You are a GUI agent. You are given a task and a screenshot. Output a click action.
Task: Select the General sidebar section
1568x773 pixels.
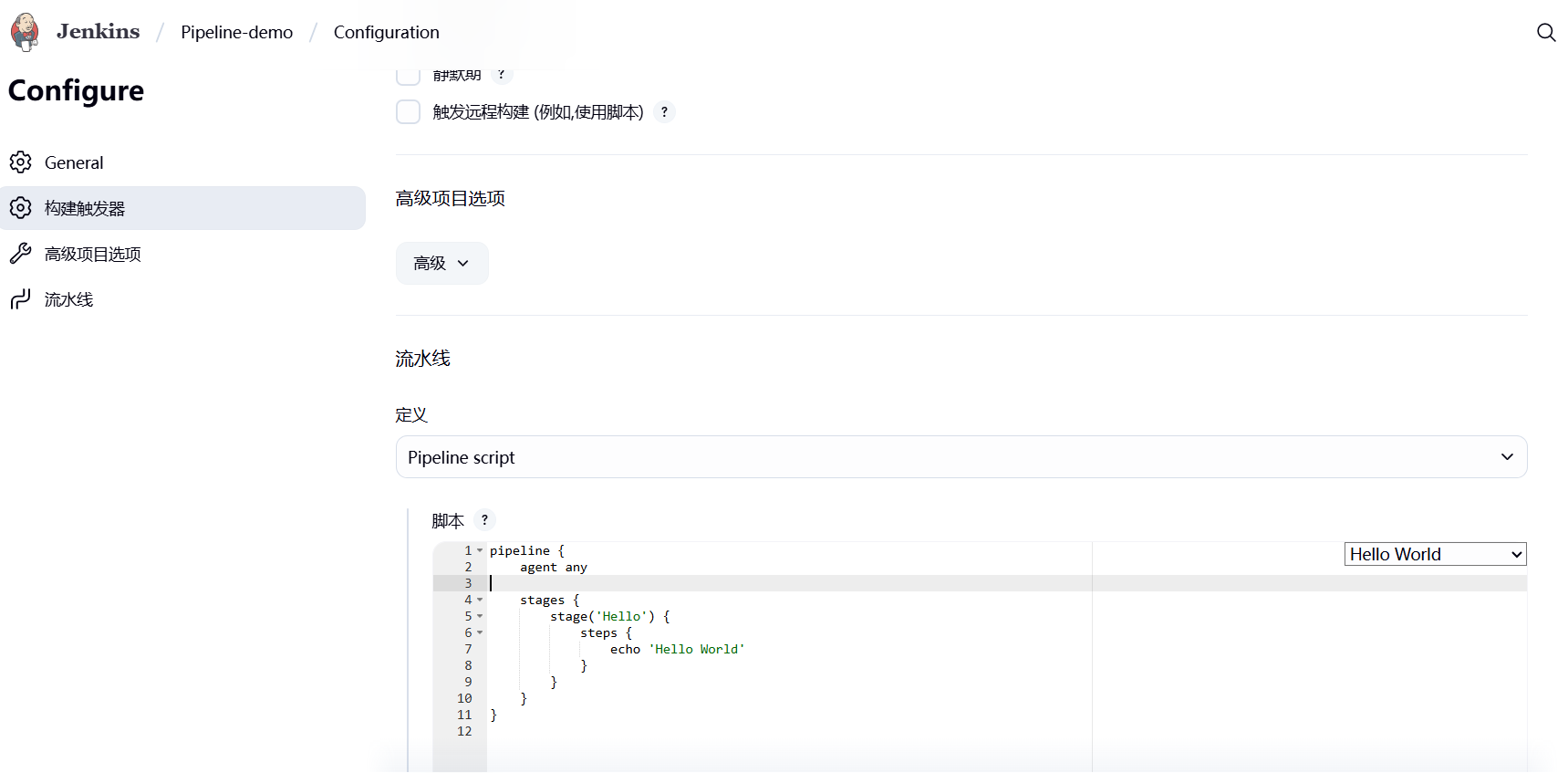tap(74, 162)
